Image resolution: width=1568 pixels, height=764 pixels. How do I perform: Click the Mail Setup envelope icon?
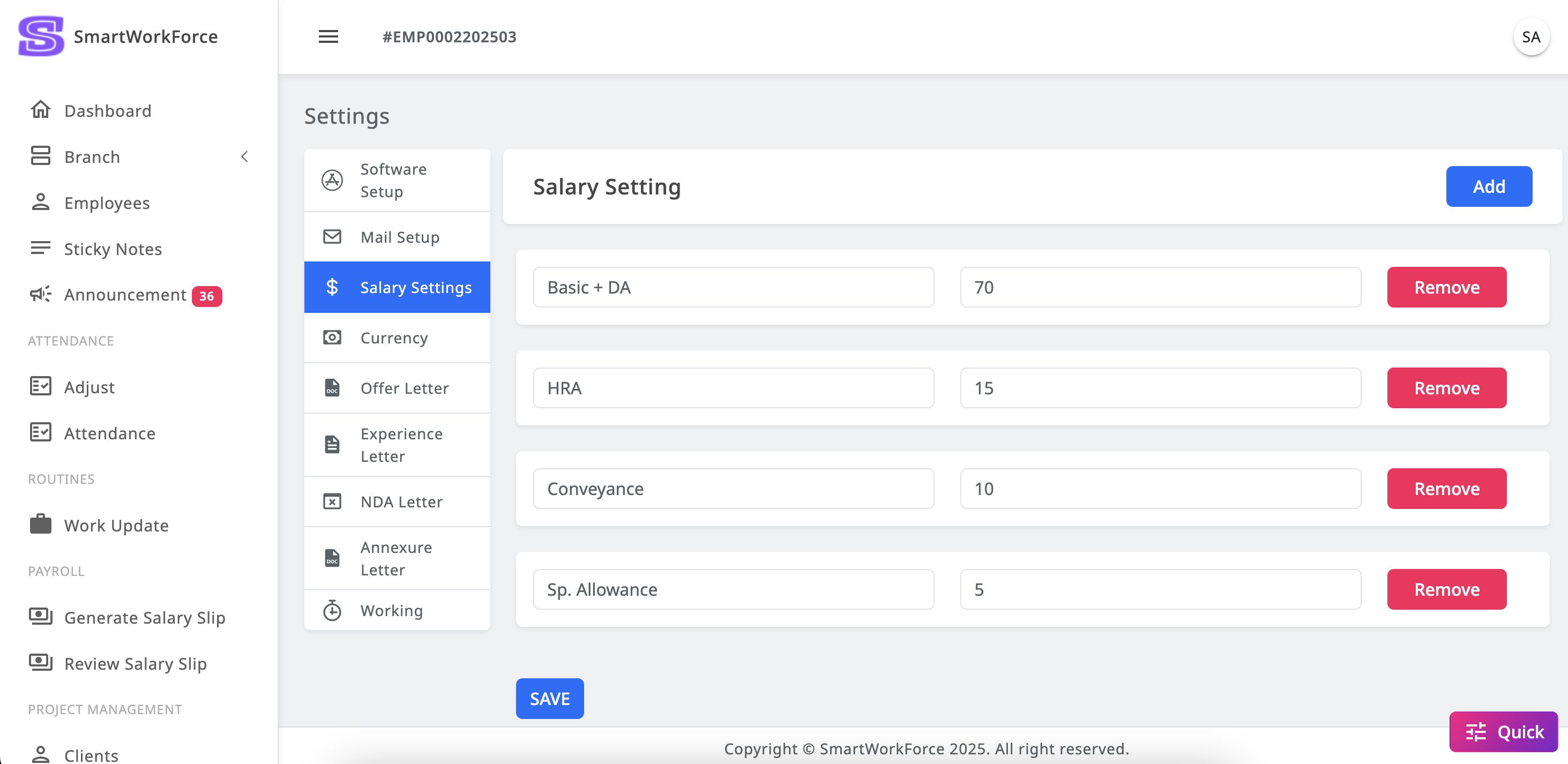click(332, 237)
